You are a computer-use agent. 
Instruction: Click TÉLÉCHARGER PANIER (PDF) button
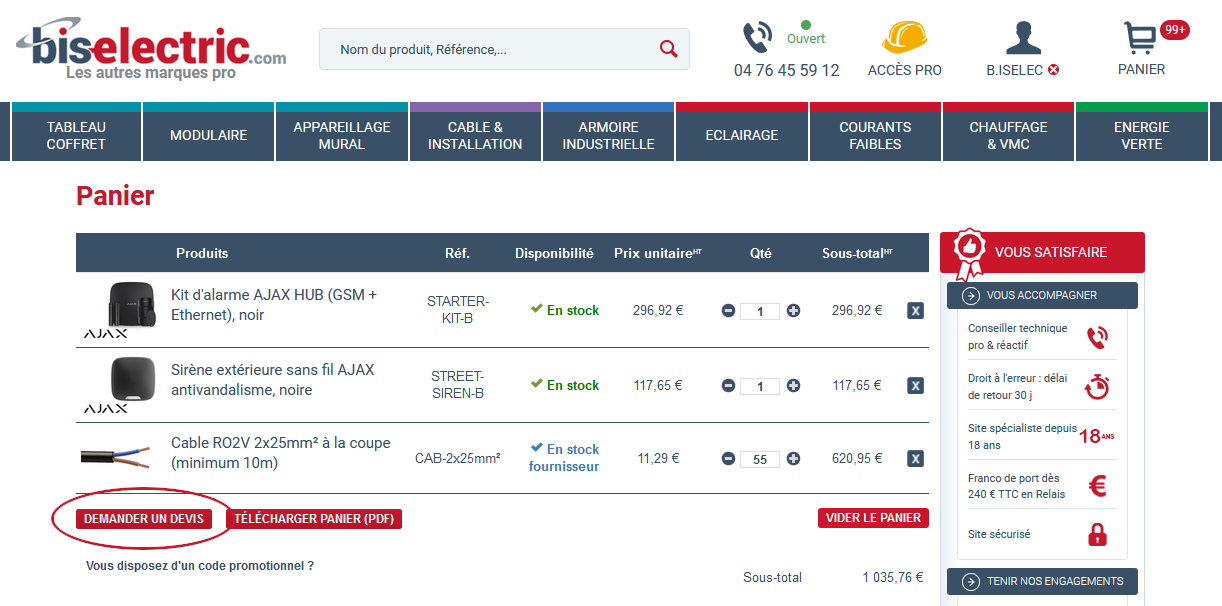tap(314, 519)
